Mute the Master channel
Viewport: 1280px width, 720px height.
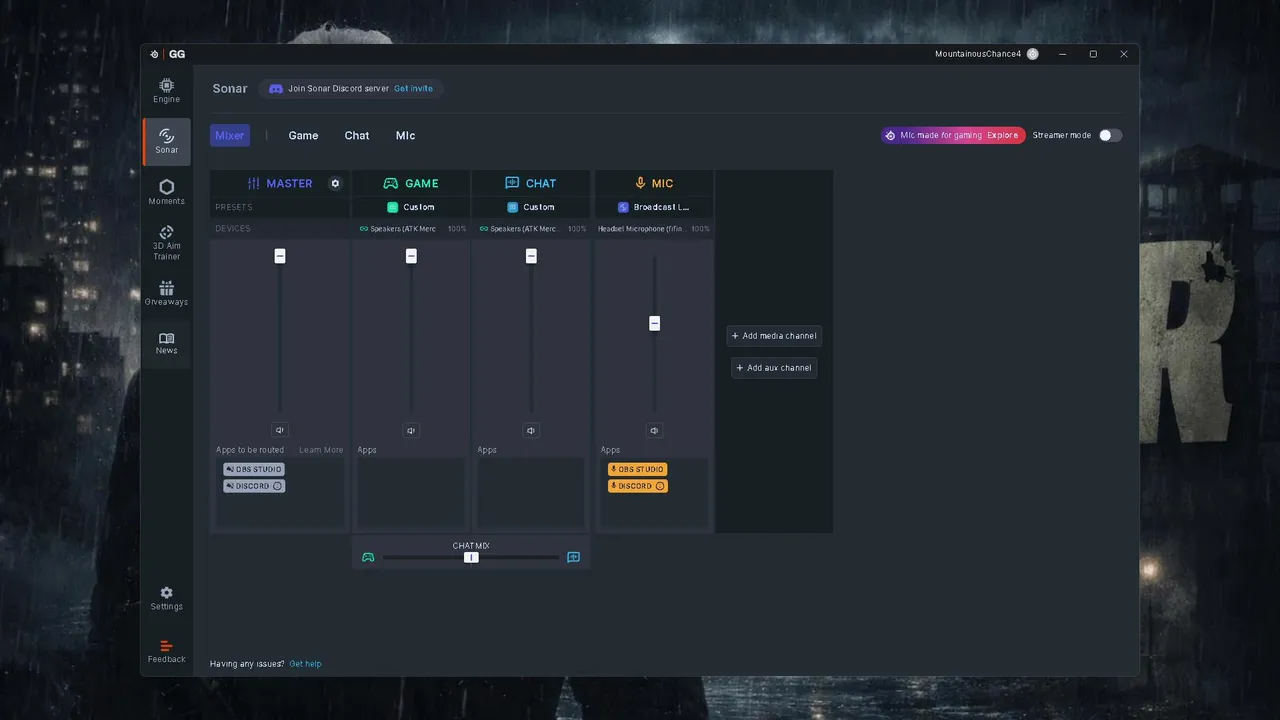(280, 430)
